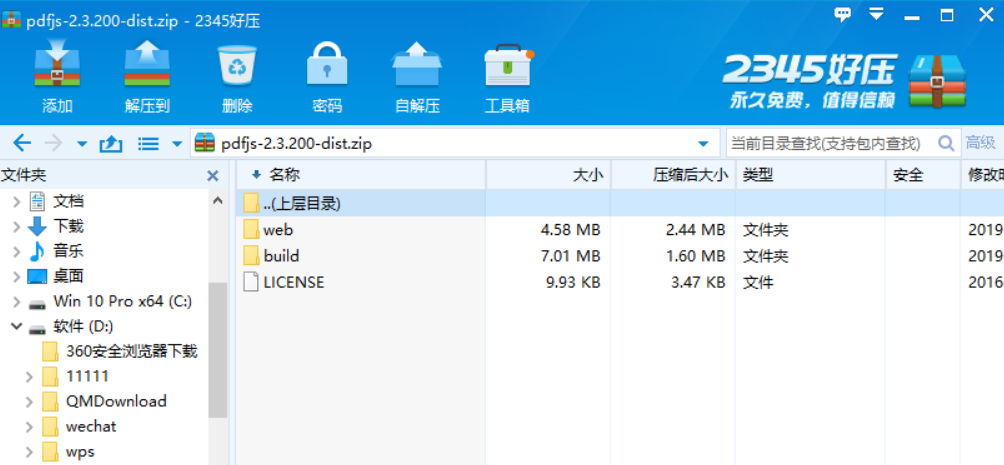This screenshot has width=1004, height=465.
Task: Select the QMDownload folder in tree
Action: (116, 401)
